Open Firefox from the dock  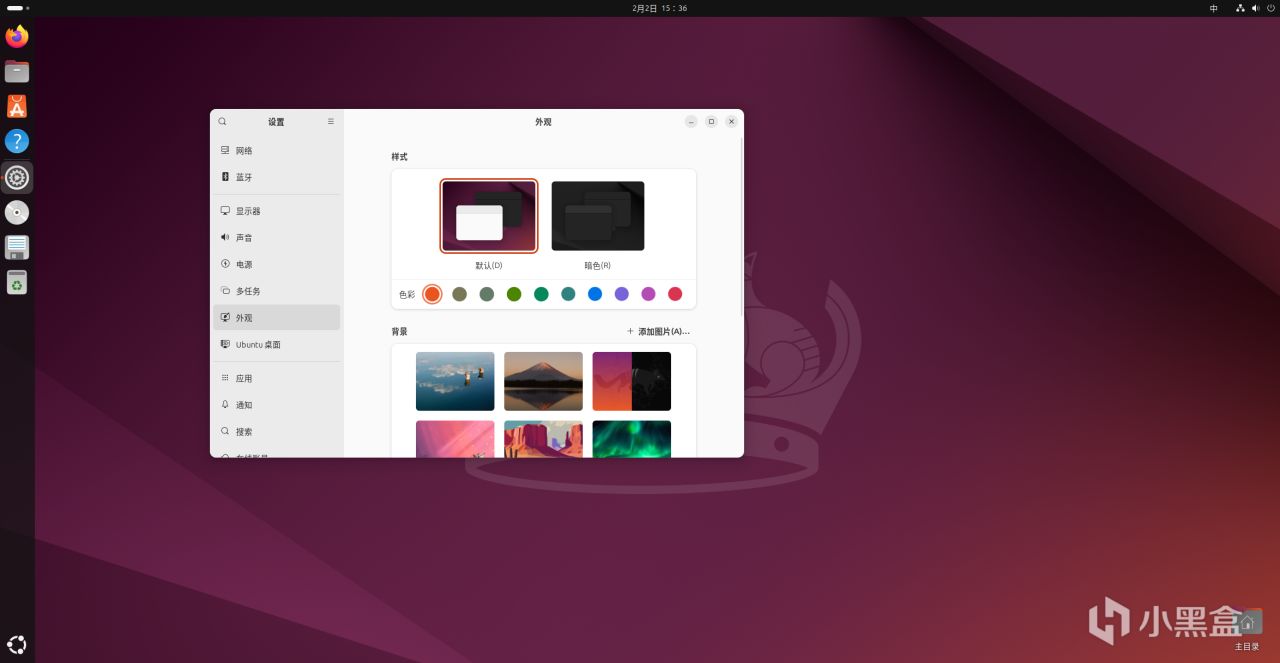pyautogui.click(x=17, y=37)
